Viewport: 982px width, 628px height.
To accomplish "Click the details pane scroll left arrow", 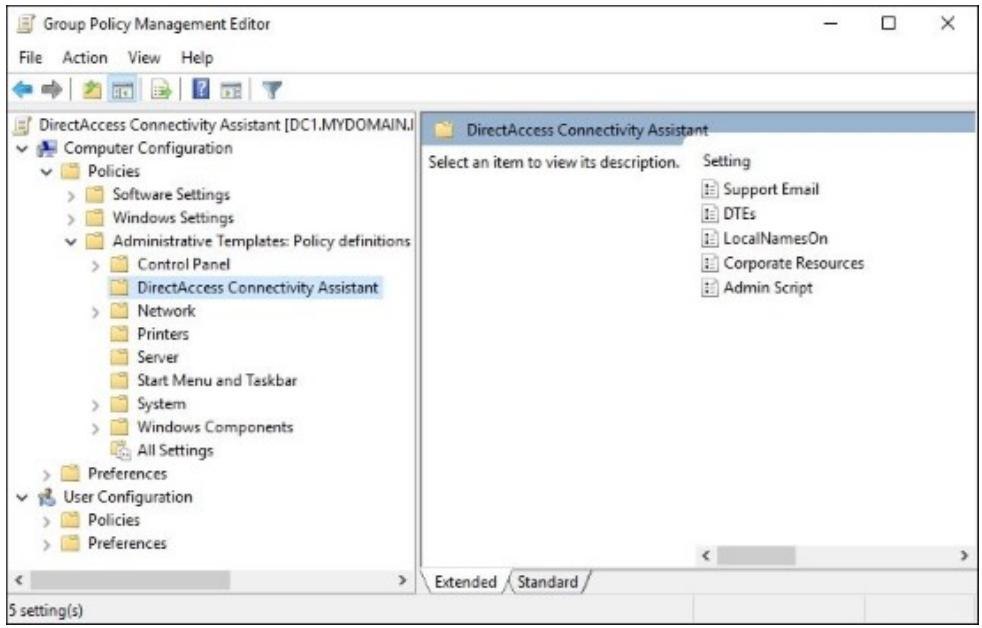I will click(706, 555).
